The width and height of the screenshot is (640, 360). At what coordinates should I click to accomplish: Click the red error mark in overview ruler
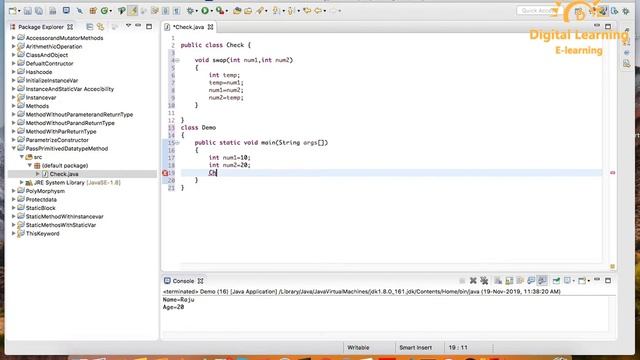(x=612, y=173)
